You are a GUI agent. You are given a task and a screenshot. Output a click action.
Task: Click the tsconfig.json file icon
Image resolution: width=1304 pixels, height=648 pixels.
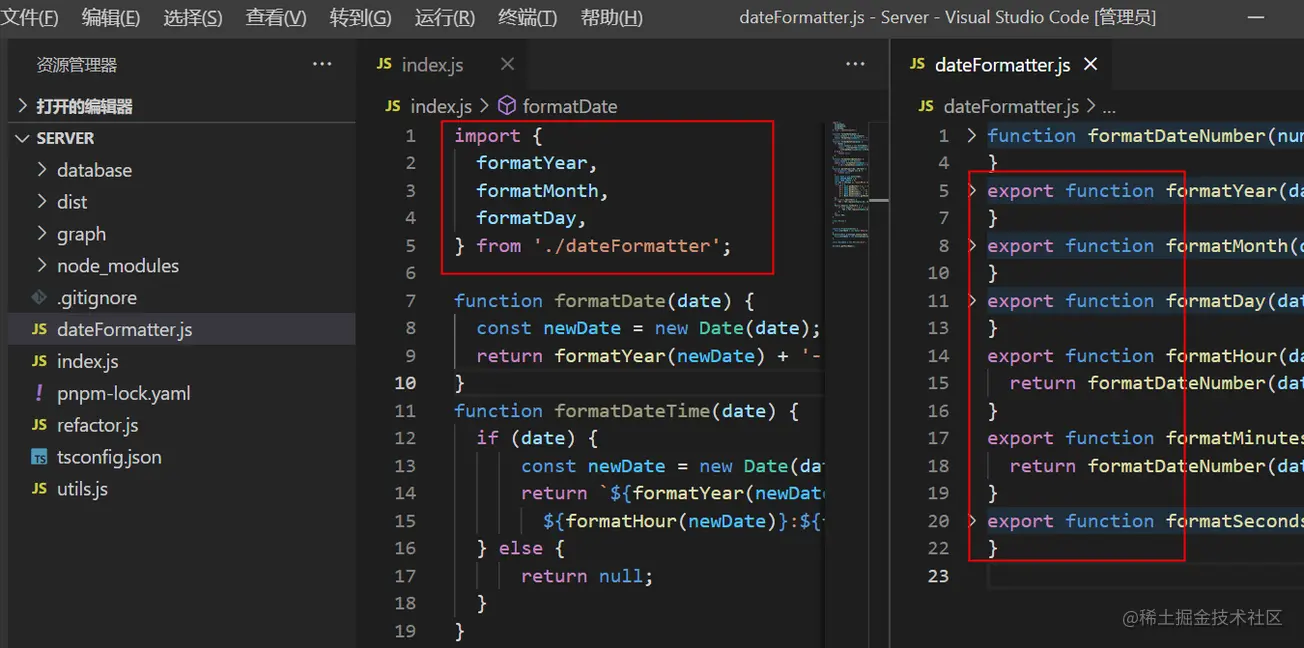(39, 457)
